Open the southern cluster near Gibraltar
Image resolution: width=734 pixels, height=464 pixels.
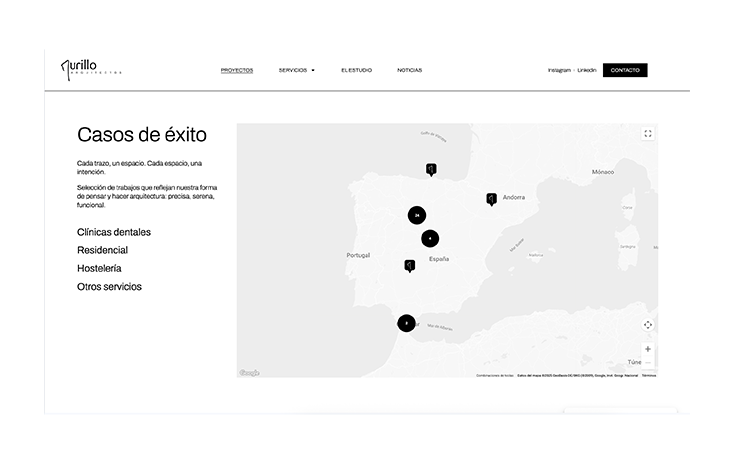406,323
